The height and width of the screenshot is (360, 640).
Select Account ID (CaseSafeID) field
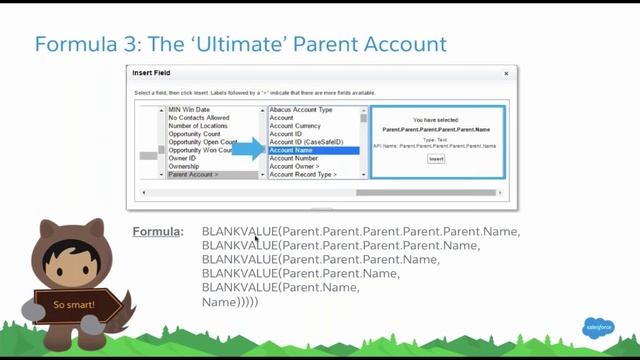tap(306, 142)
